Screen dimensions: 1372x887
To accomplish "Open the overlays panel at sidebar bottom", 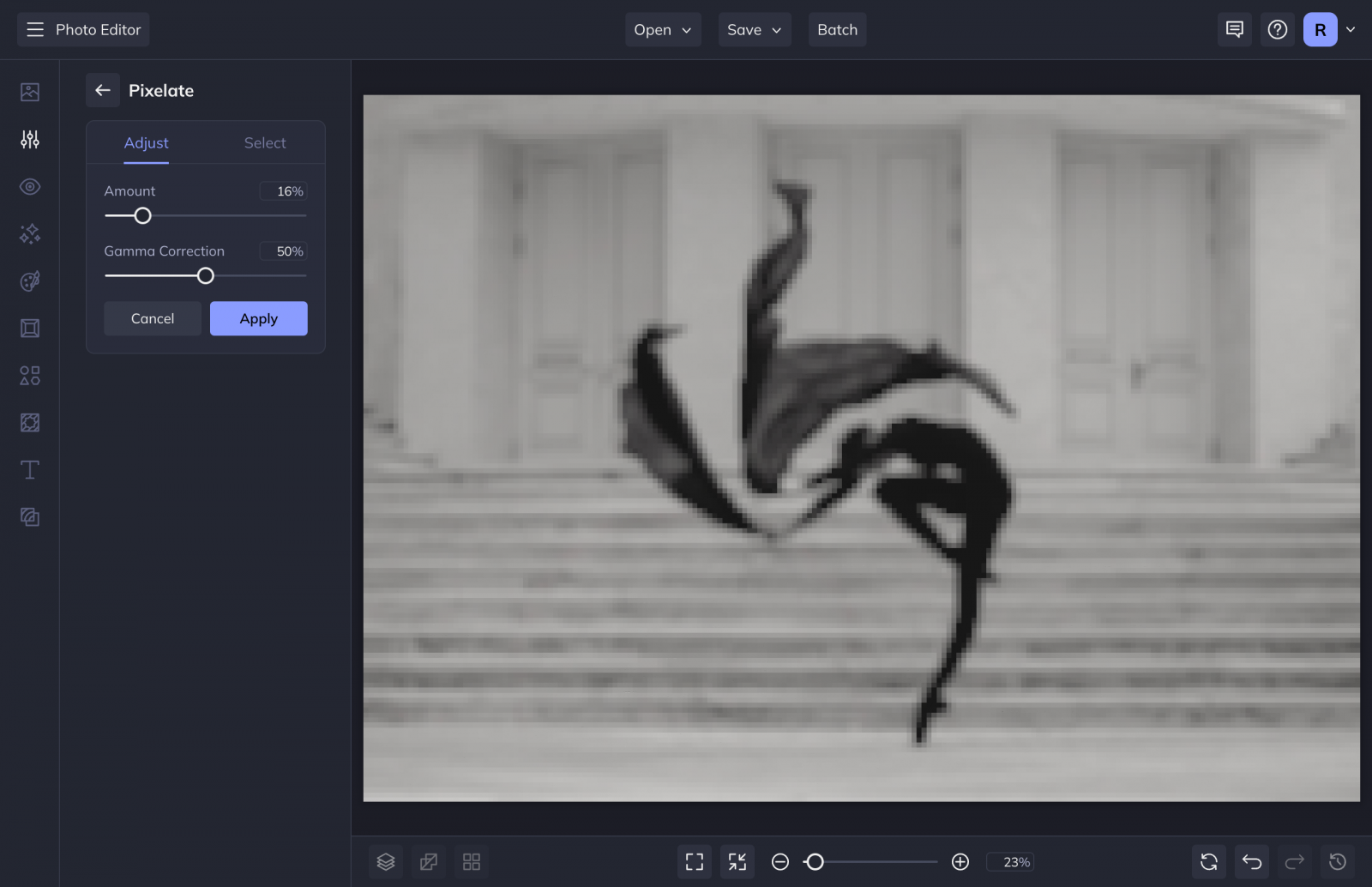I will click(x=29, y=516).
